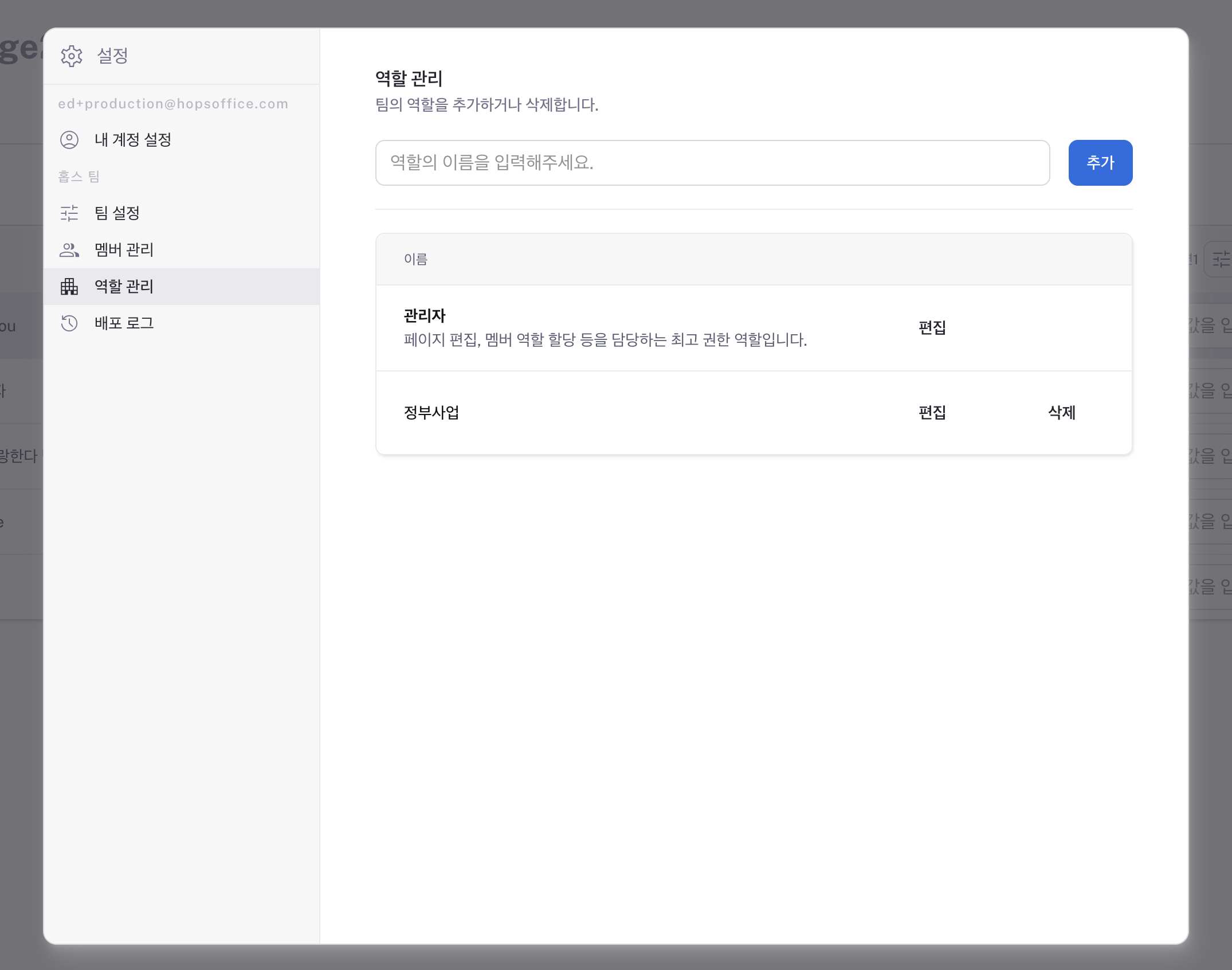The width and height of the screenshot is (1232, 970).
Task: Click the subtitle 팀의 역할을 추가하거나 삭제합니다.
Action: click(487, 105)
